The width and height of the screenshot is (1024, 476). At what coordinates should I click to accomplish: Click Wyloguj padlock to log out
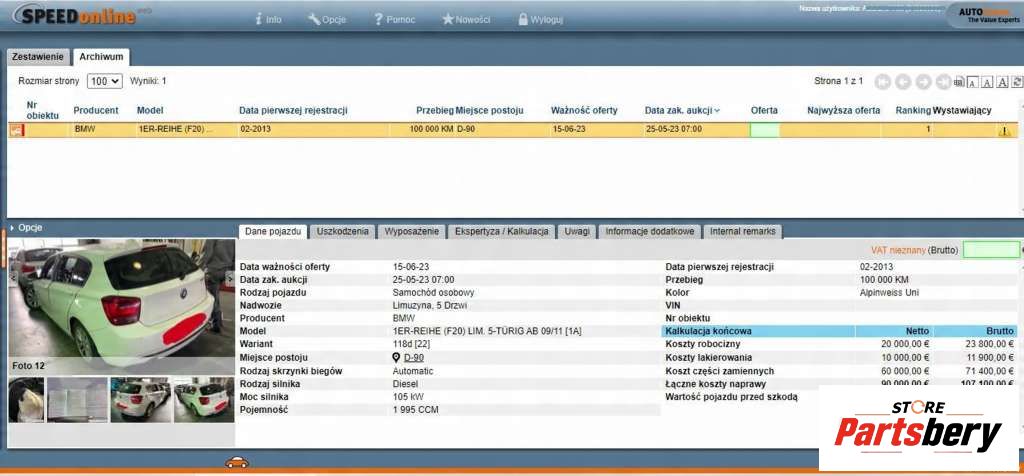522,19
